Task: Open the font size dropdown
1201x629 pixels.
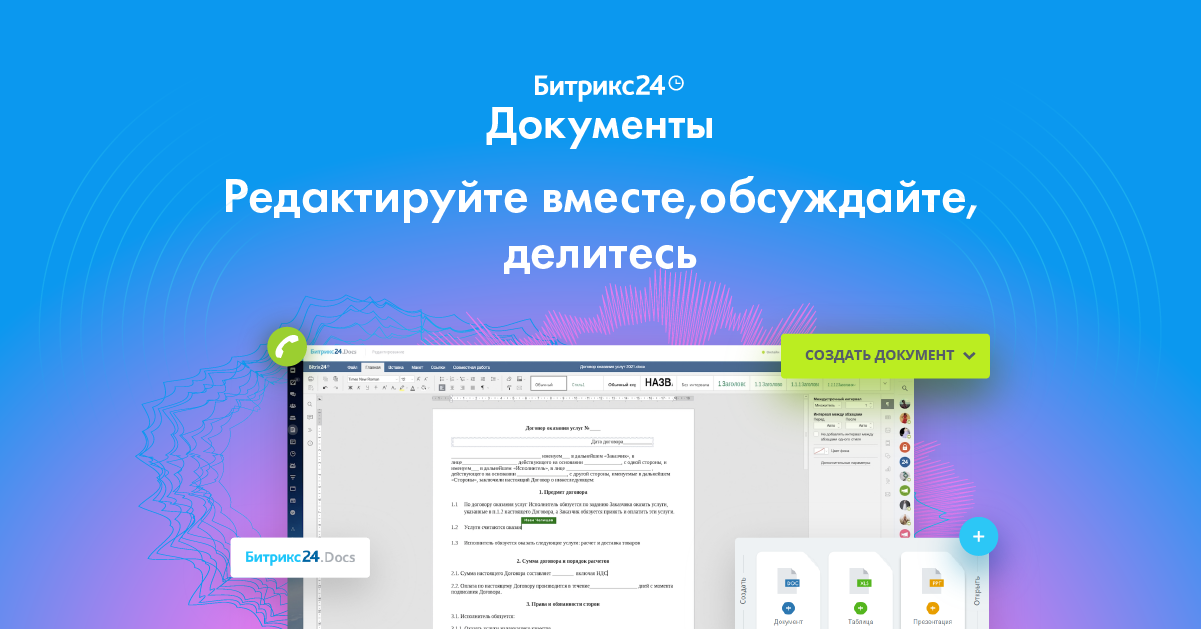Action: point(407,379)
